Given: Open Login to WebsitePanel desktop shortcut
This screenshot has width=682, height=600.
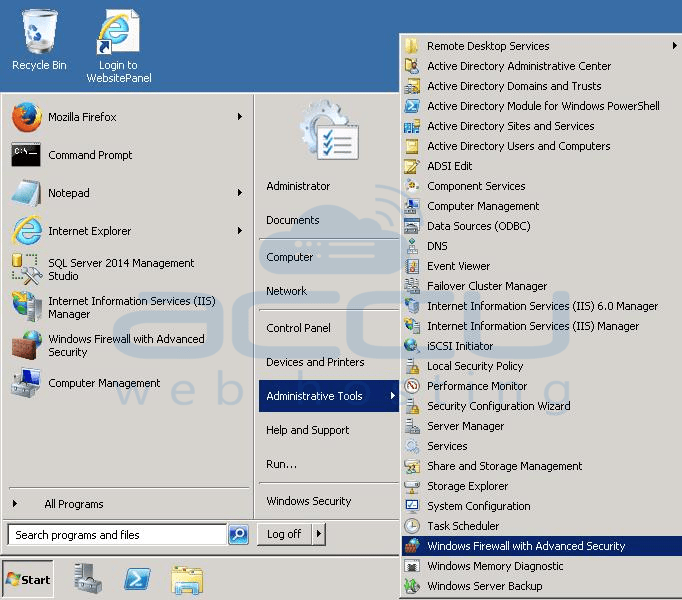Looking at the screenshot, I should [119, 46].
